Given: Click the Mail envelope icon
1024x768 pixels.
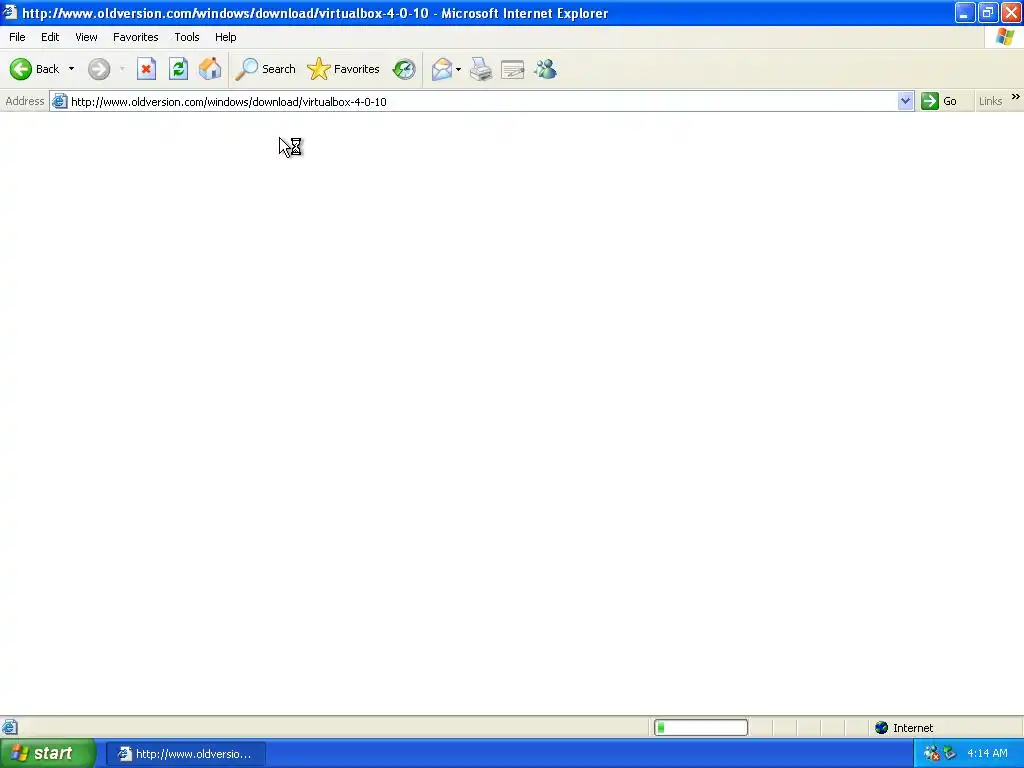Looking at the screenshot, I should (x=441, y=69).
